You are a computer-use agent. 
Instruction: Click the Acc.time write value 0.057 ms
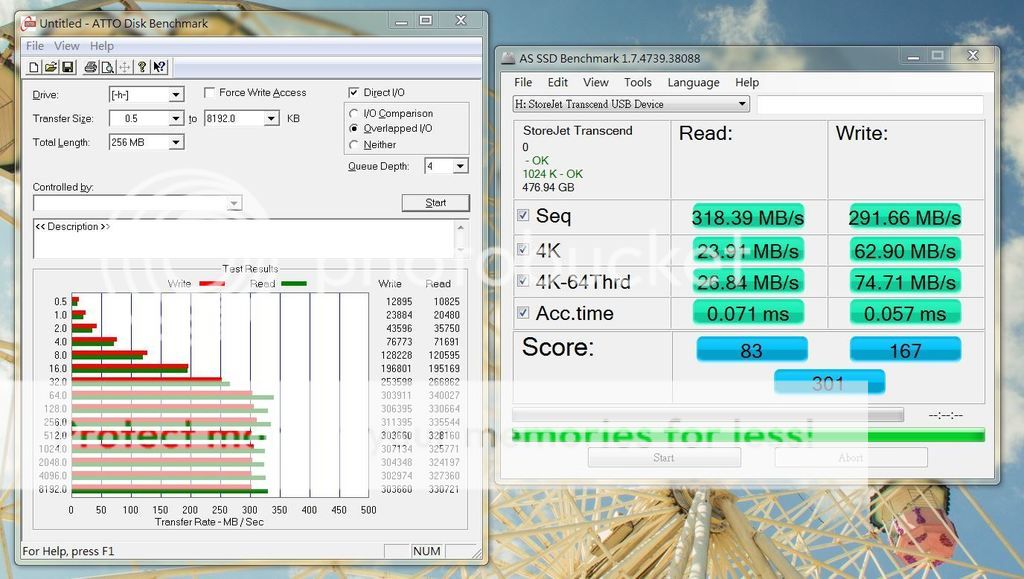coord(905,313)
